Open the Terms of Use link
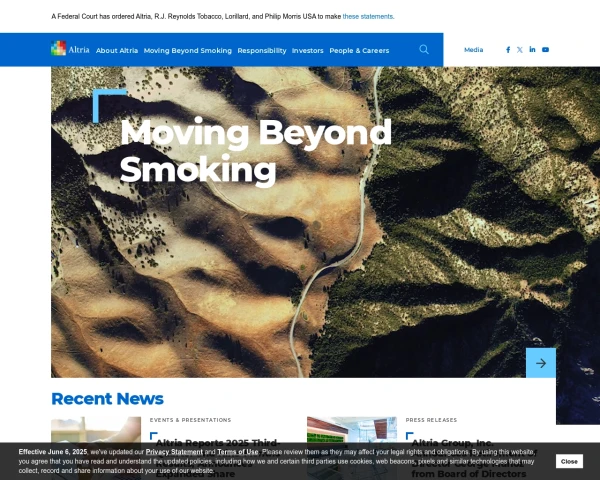 point(239,452)
